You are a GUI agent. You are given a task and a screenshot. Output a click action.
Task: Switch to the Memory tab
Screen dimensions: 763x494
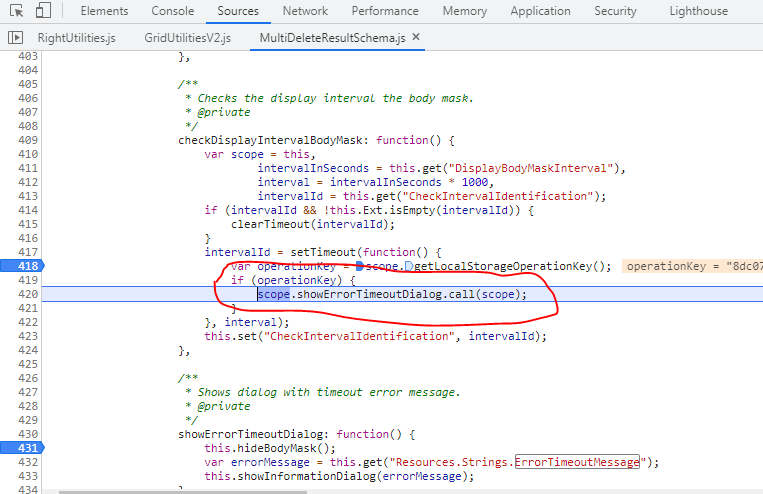tap(464, 11)
